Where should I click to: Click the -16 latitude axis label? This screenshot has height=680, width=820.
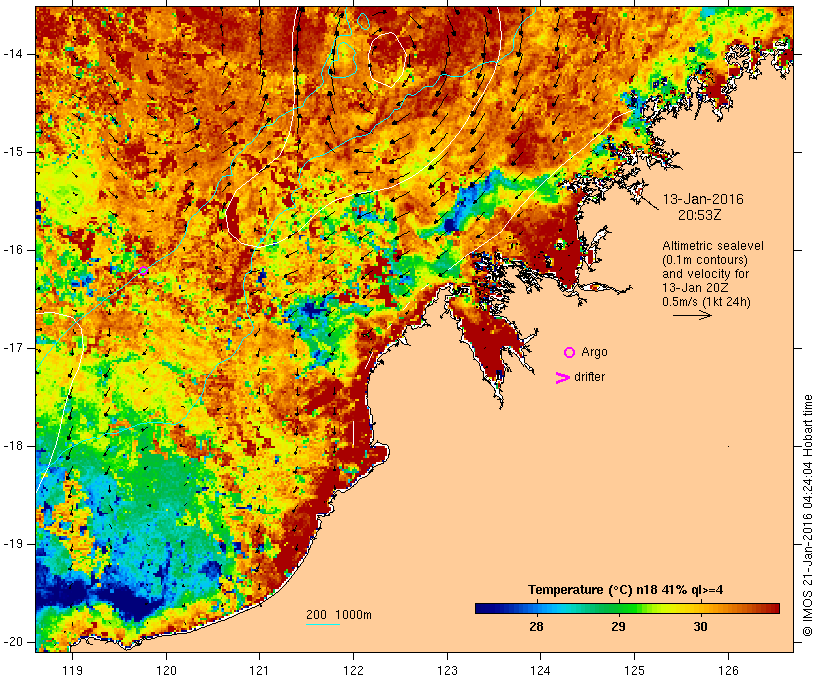point(12,250)
